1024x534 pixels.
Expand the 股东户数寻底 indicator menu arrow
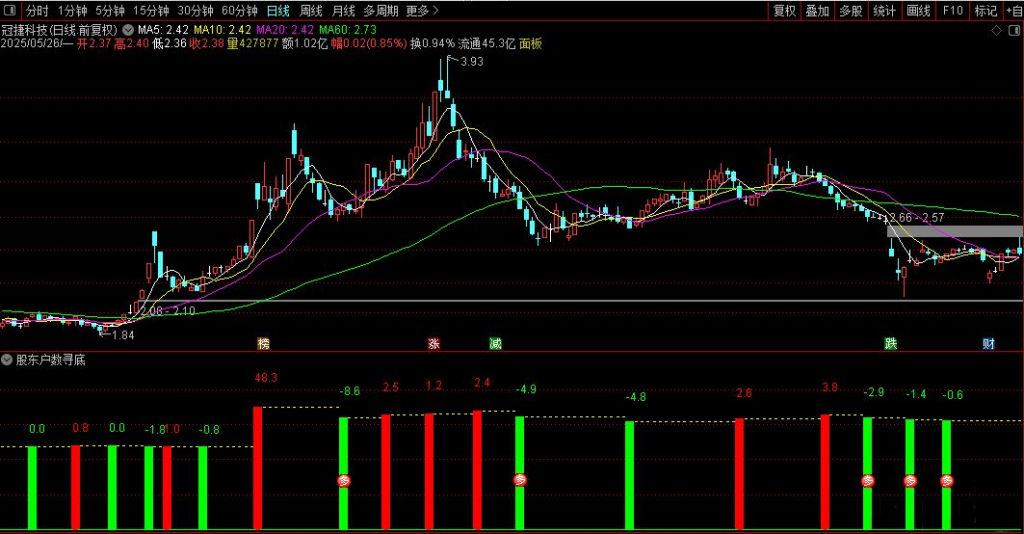8,360
